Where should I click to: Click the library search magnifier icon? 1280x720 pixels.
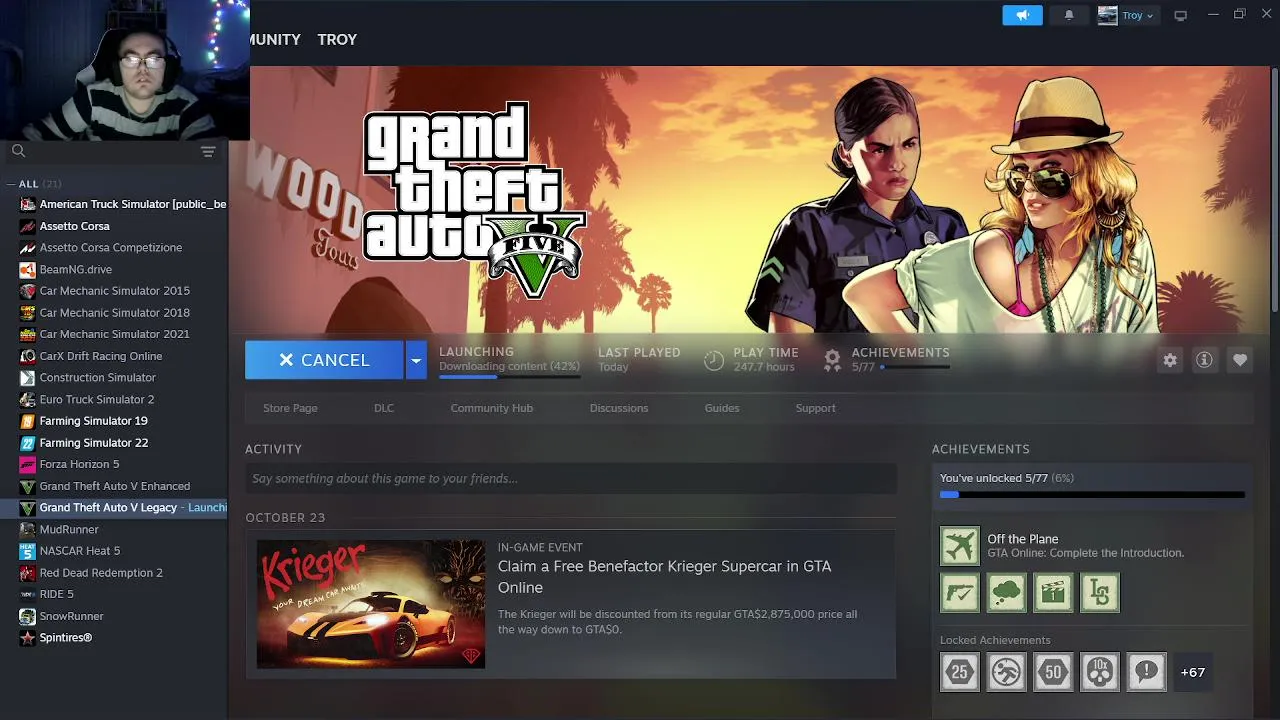tap(18, 151)
